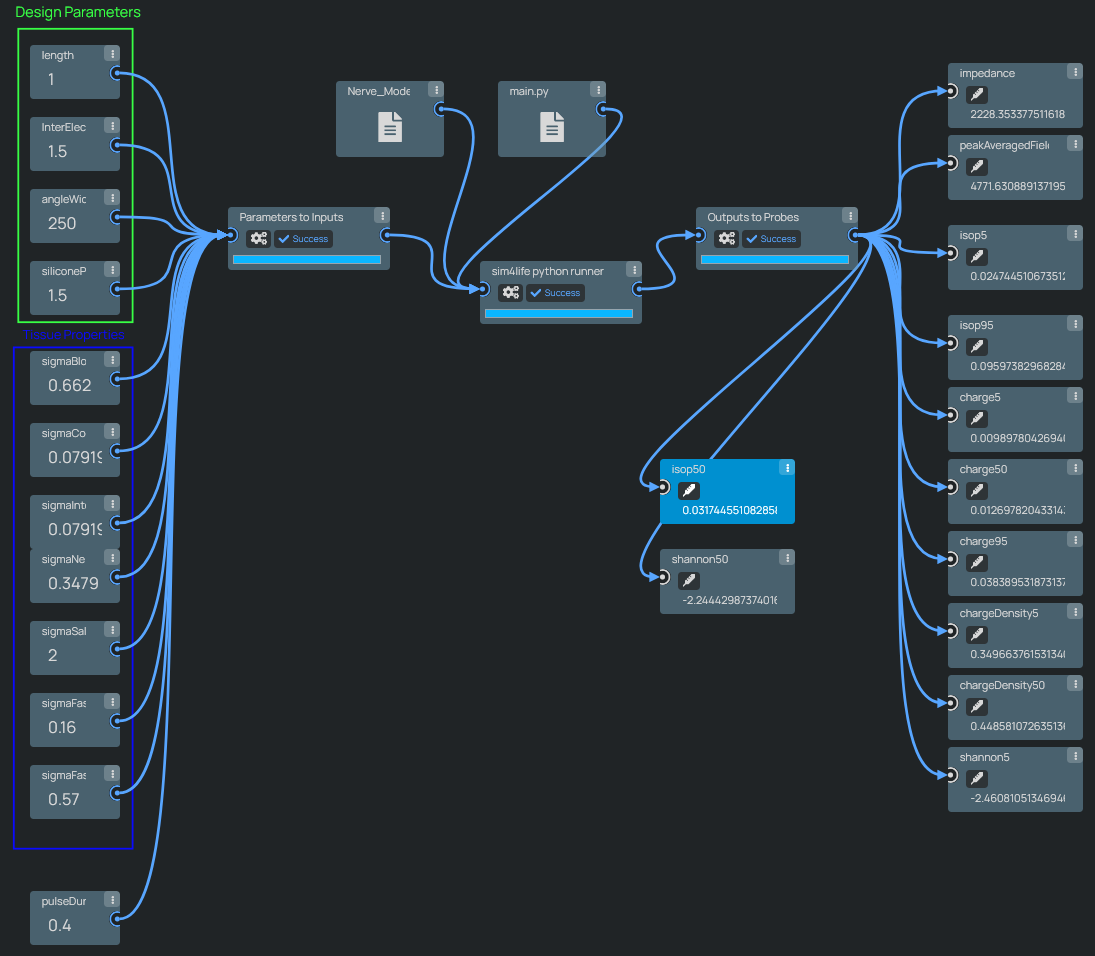The image size is (1095, 956).
Task: Open the options menu on the impedance node
Action: click(1075, 71)
